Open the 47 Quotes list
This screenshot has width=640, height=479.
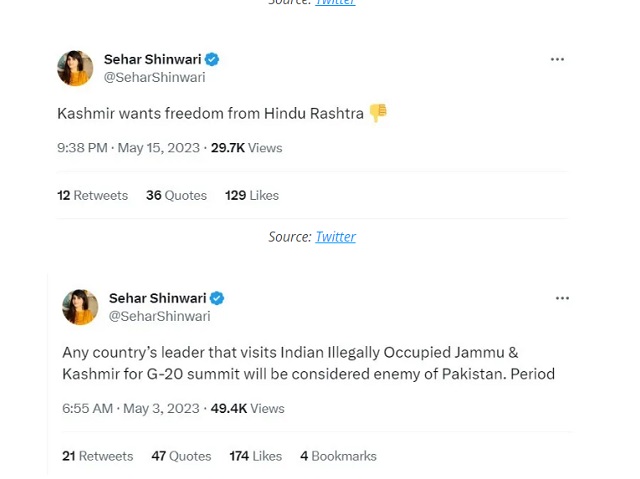(x=181, y=456)
